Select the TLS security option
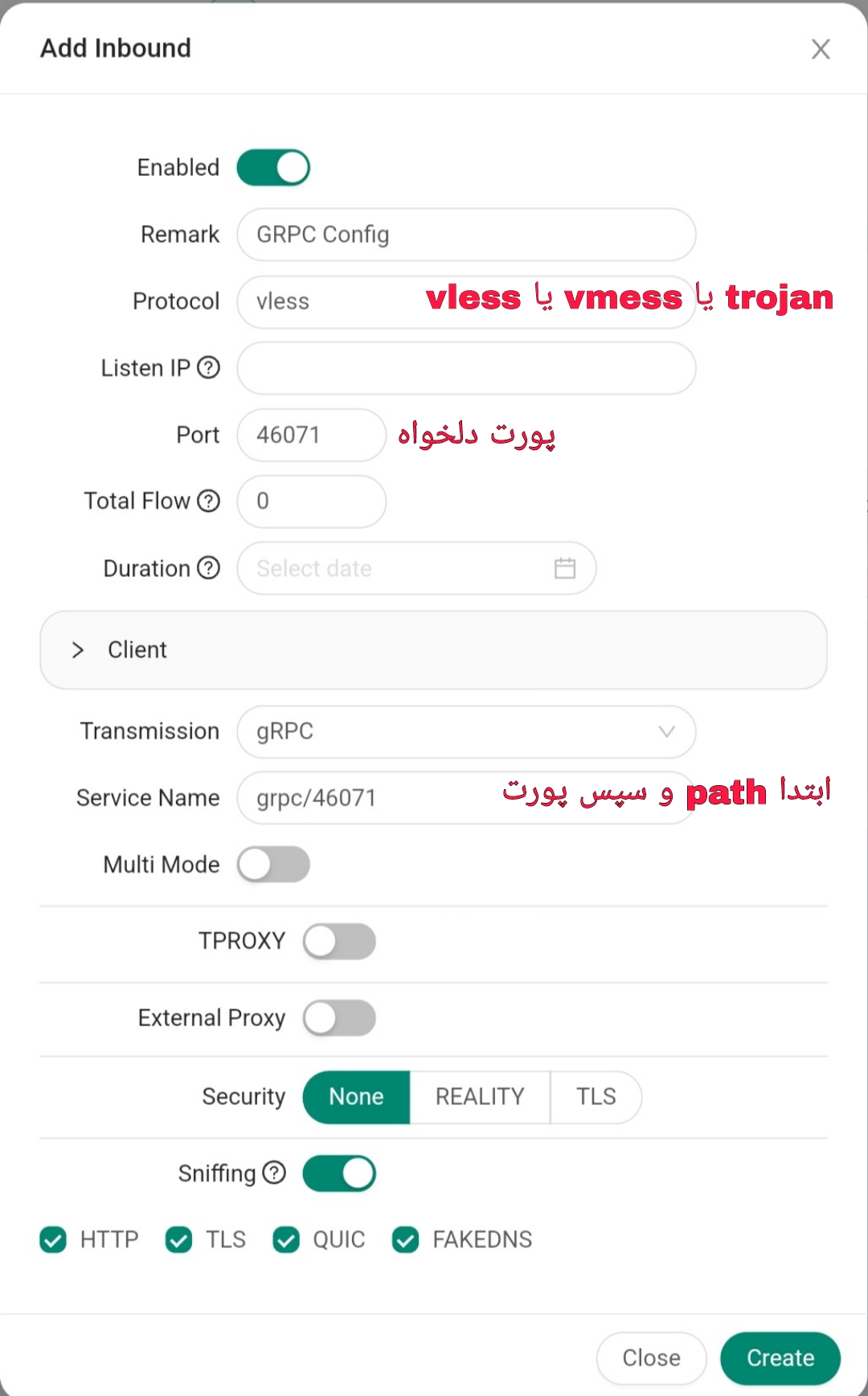 click(596, 1097)
